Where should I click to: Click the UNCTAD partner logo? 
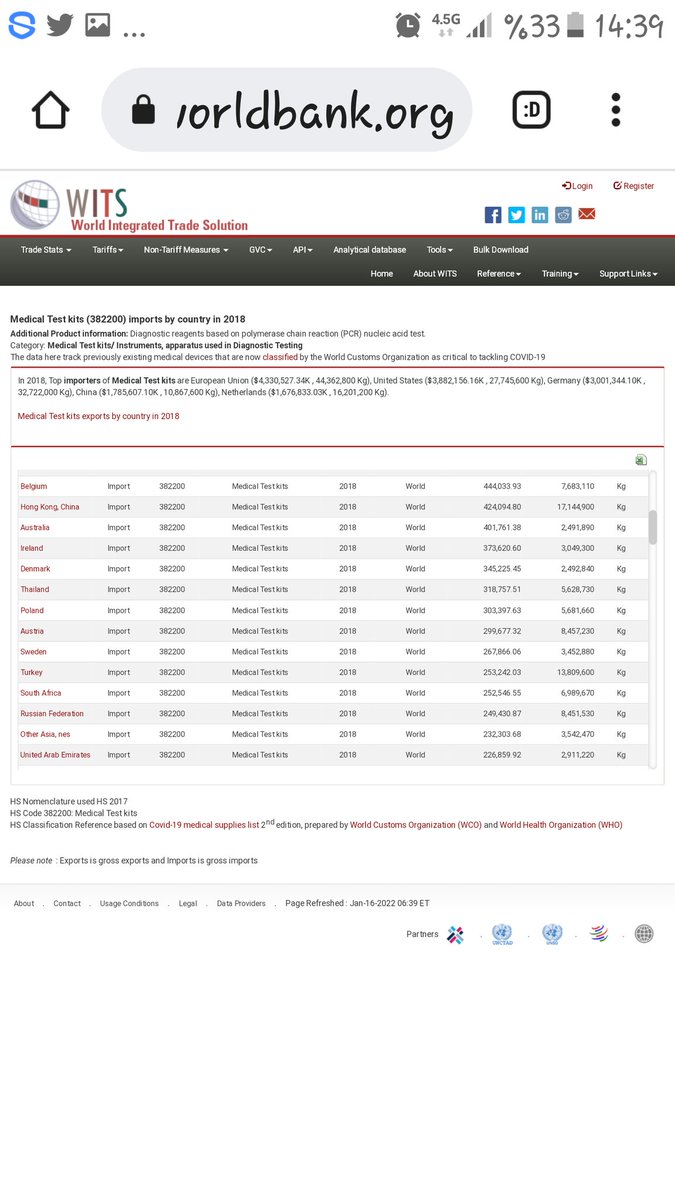click(502, 934)
